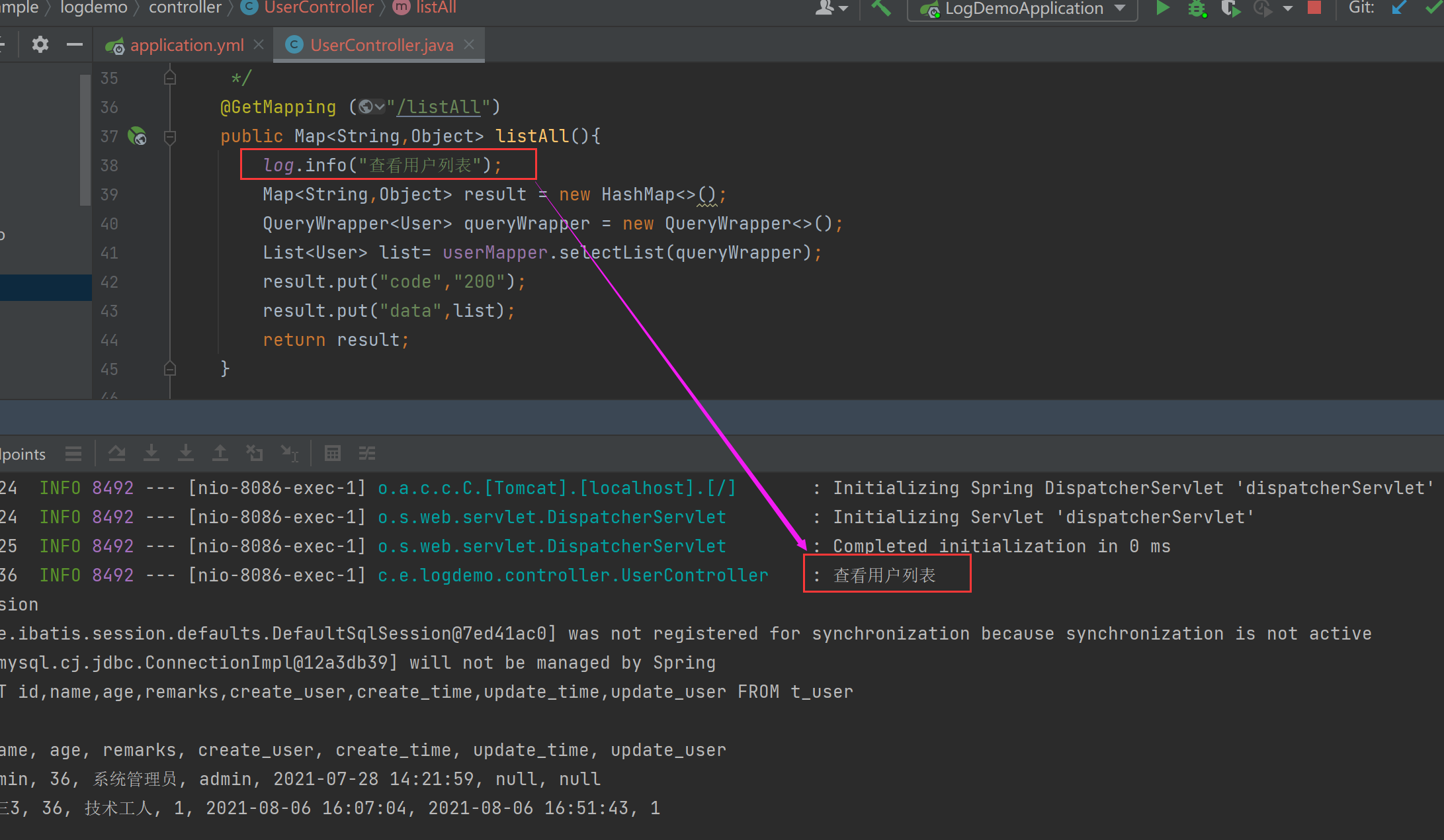Open the dropdown arrow beside the profiler icon

(1287, 9)
